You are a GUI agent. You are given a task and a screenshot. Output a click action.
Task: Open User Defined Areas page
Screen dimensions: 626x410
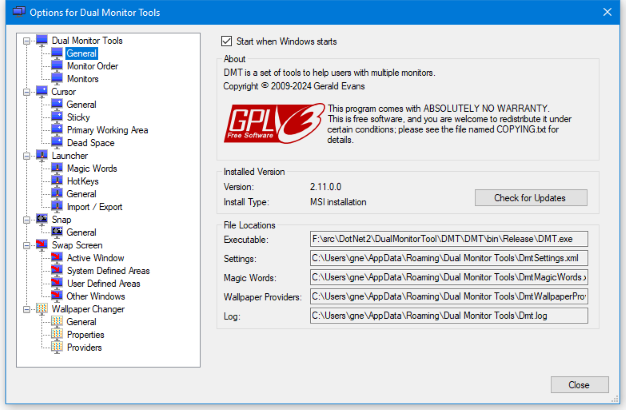(103, 283)
